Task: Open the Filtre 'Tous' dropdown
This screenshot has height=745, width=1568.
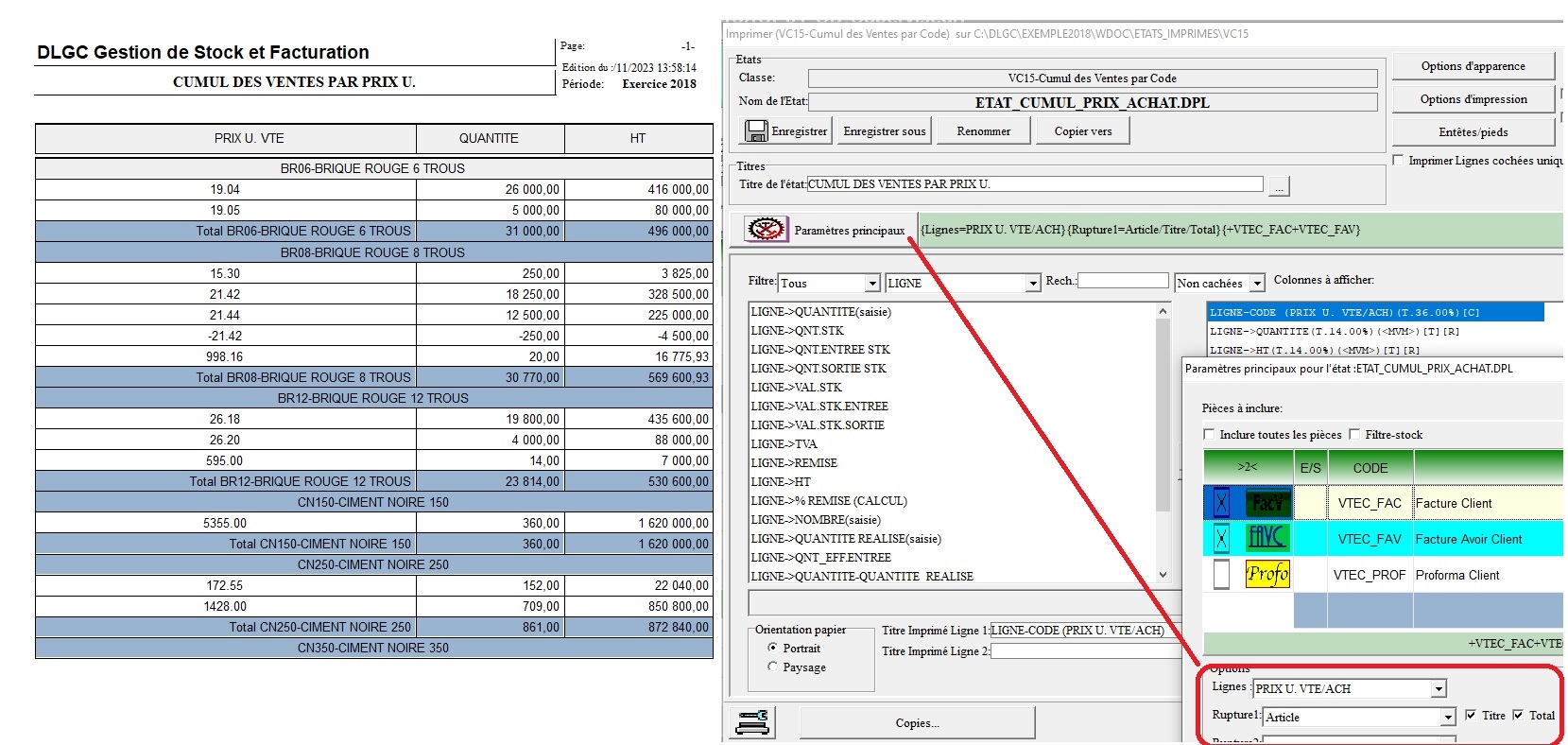Action: [872, 284]
